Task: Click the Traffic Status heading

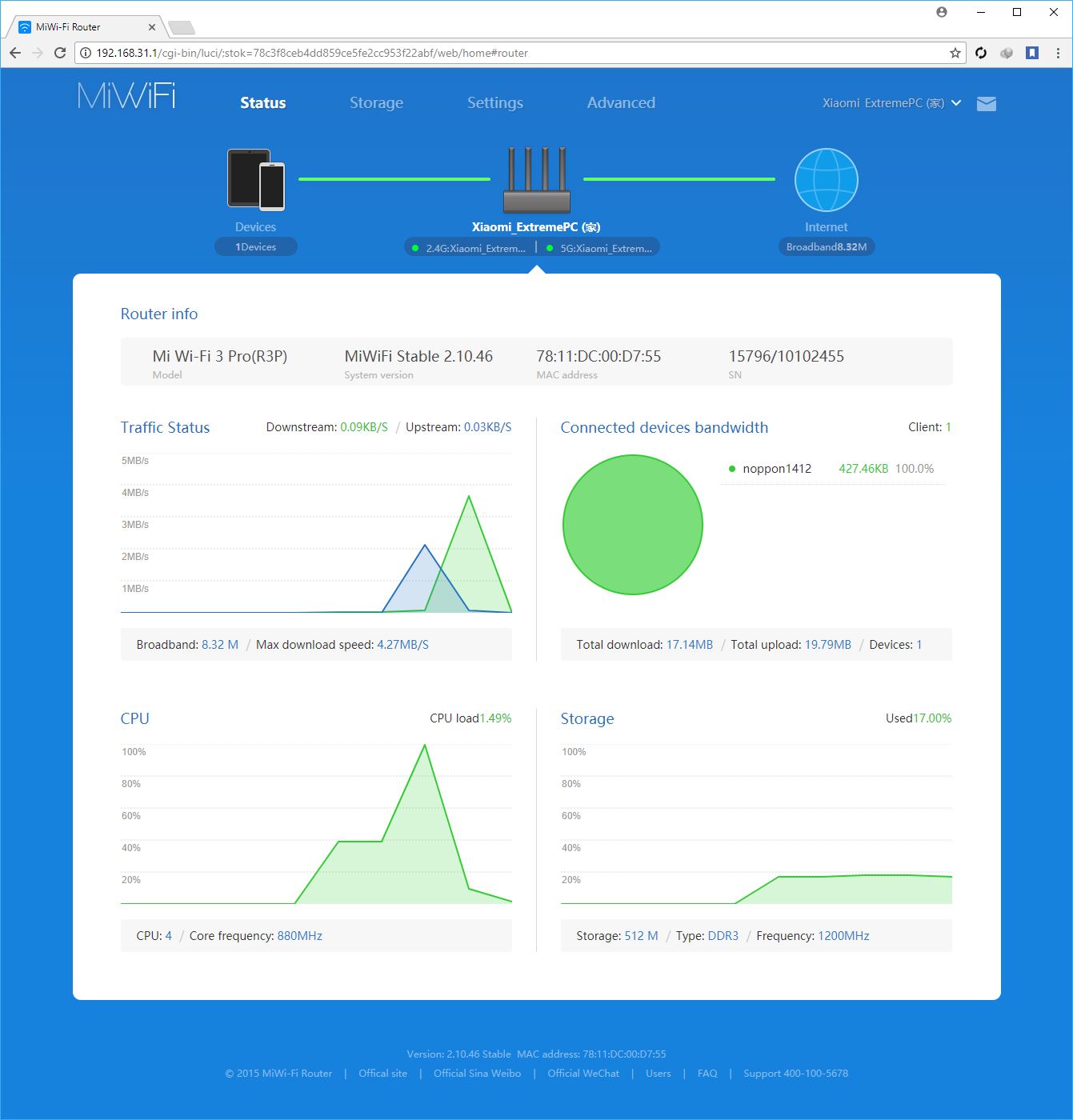Action: pos(165,427)
